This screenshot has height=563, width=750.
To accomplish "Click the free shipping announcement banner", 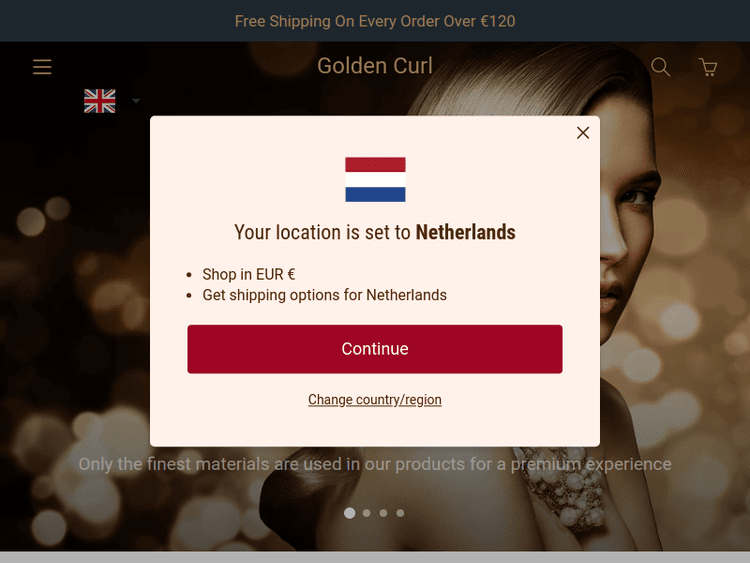I will 375,21.
